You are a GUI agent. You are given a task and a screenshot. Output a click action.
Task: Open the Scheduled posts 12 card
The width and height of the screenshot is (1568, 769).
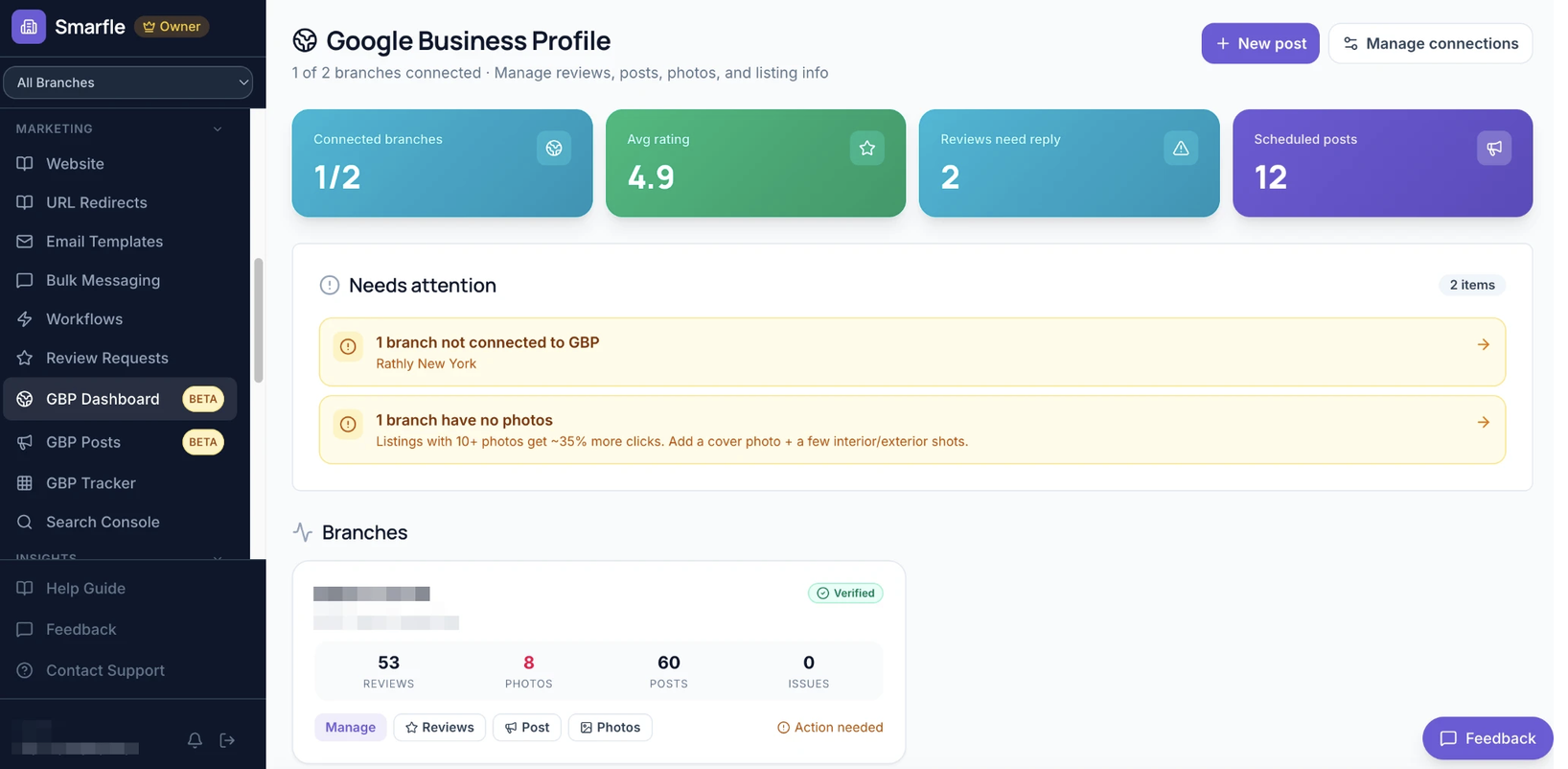coord(1382,163)
